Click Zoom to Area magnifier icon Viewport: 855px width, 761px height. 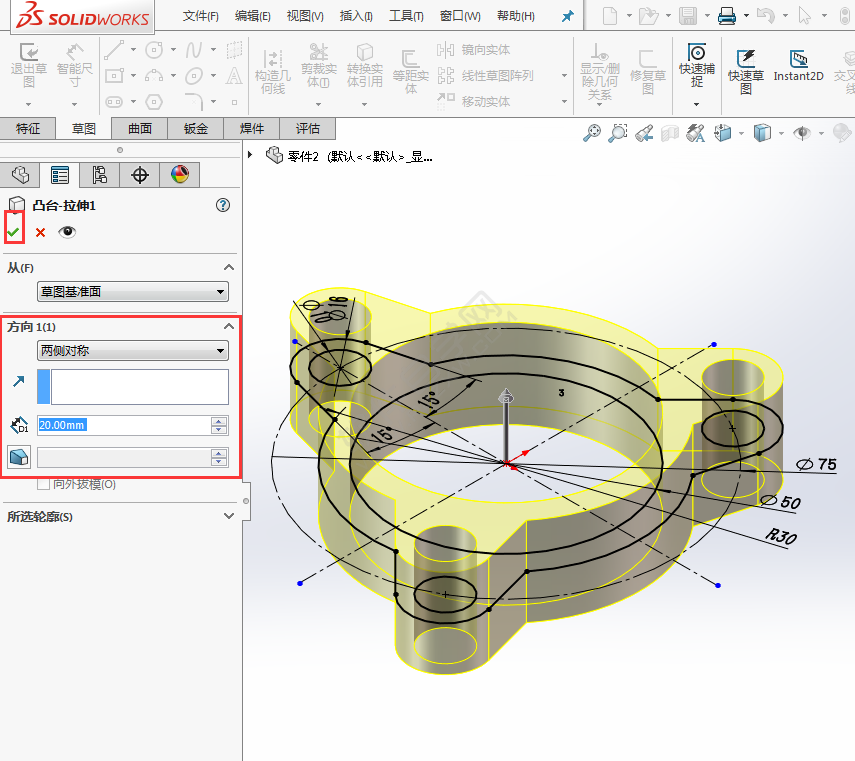pos(618,133)
